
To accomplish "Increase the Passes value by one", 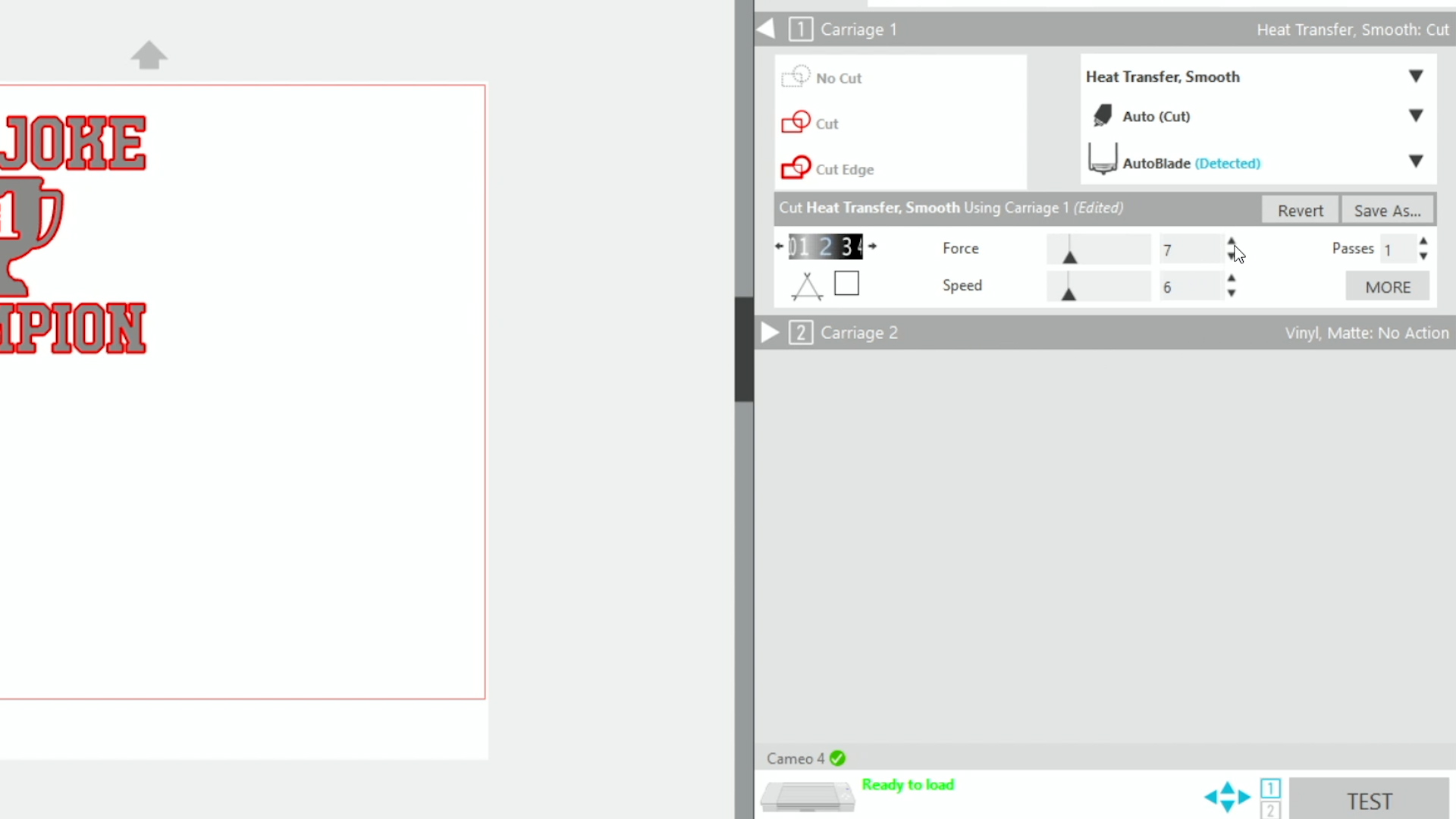I will coord(1423,241).
